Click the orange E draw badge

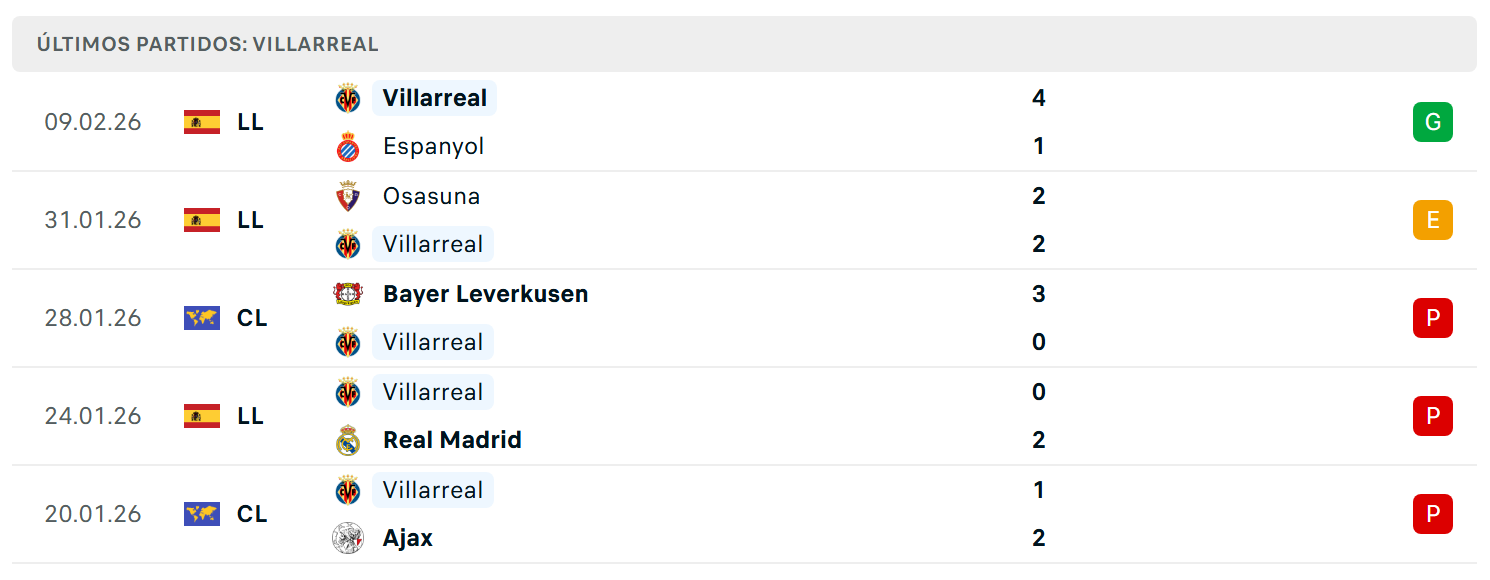click(x=1433, y=220)
